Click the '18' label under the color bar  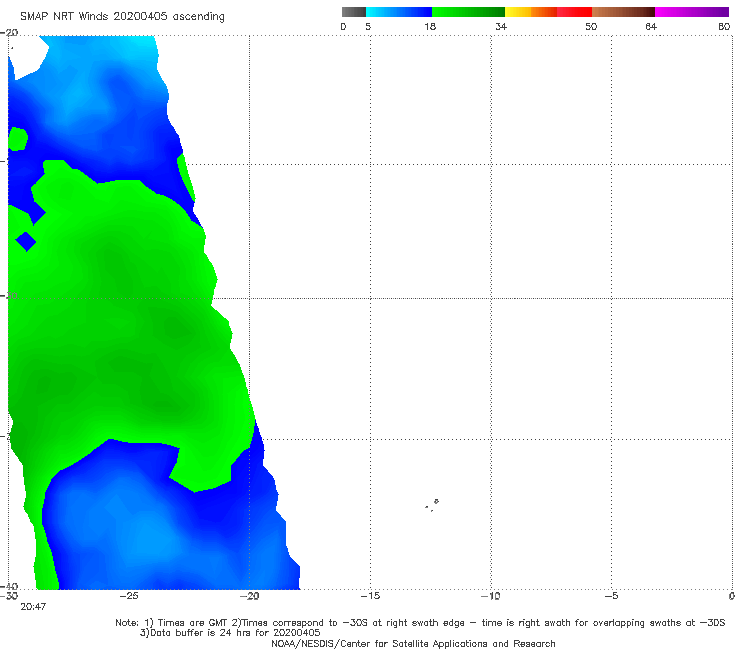click(430, 27)
